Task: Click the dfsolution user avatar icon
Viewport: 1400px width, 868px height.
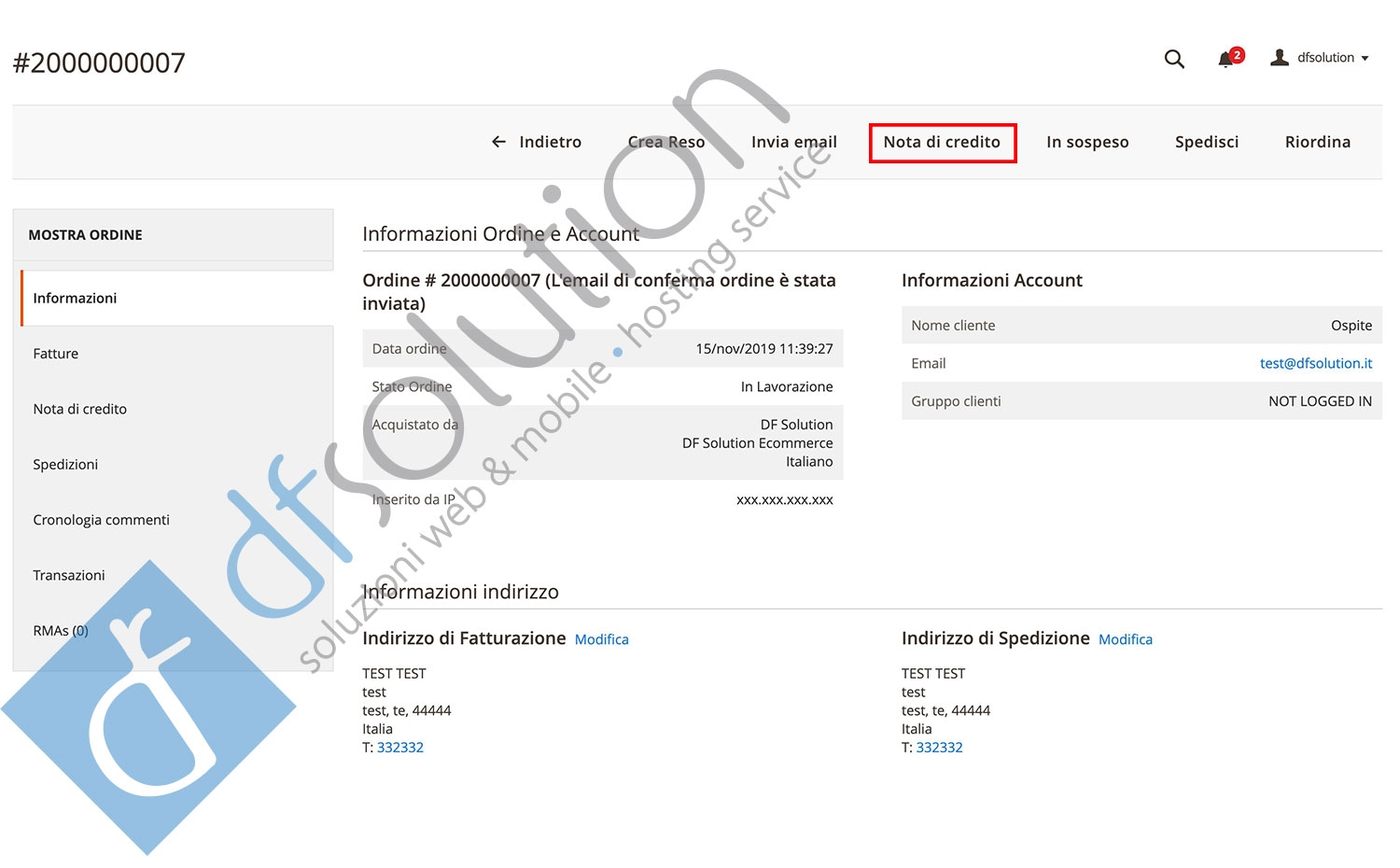Action: (1280, 57)
